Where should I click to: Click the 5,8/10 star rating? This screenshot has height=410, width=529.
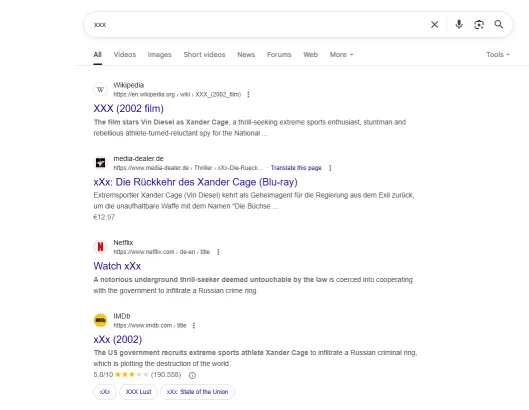click(121, 375)
